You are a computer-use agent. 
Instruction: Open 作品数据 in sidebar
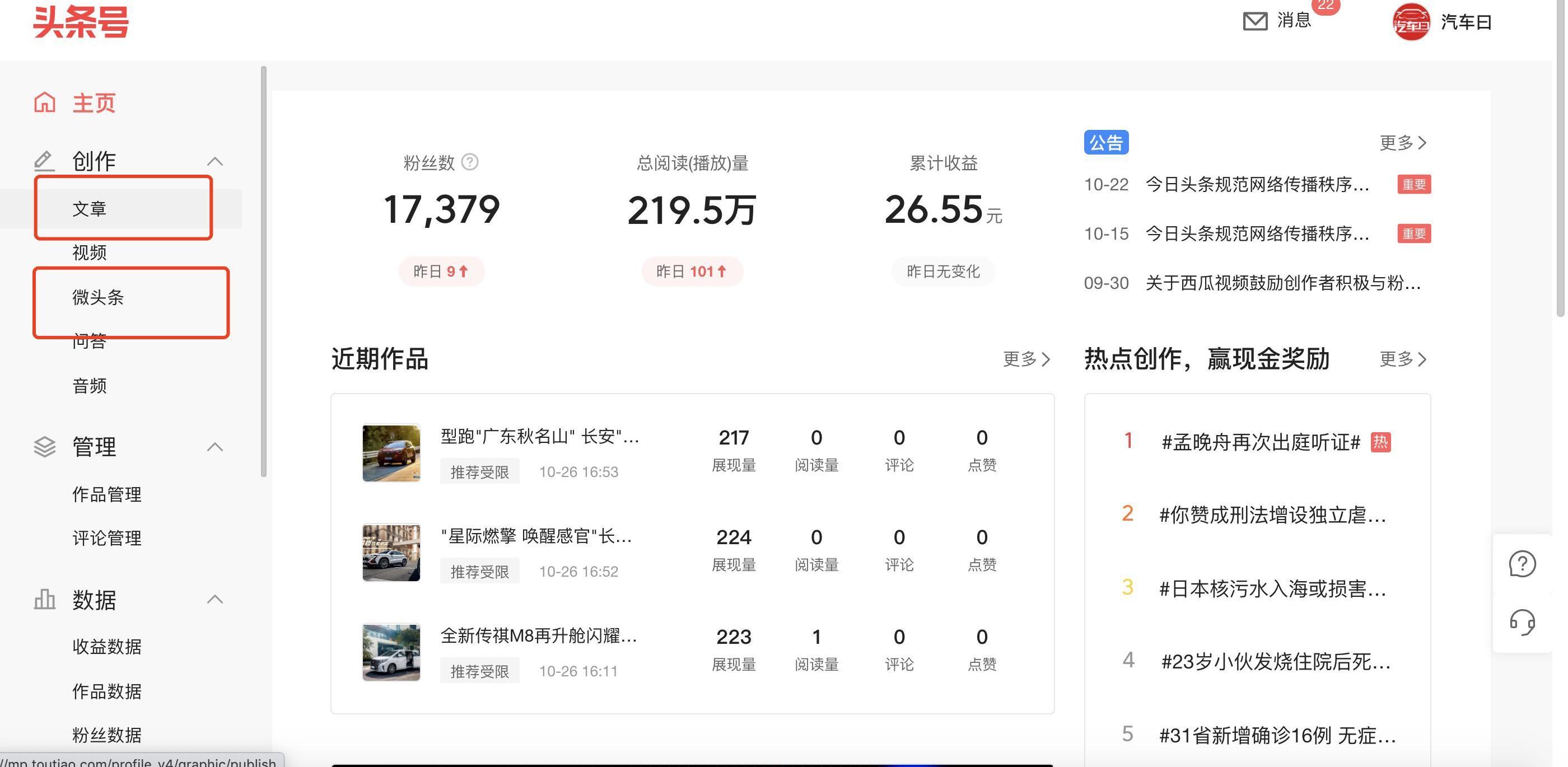(107, 691)
